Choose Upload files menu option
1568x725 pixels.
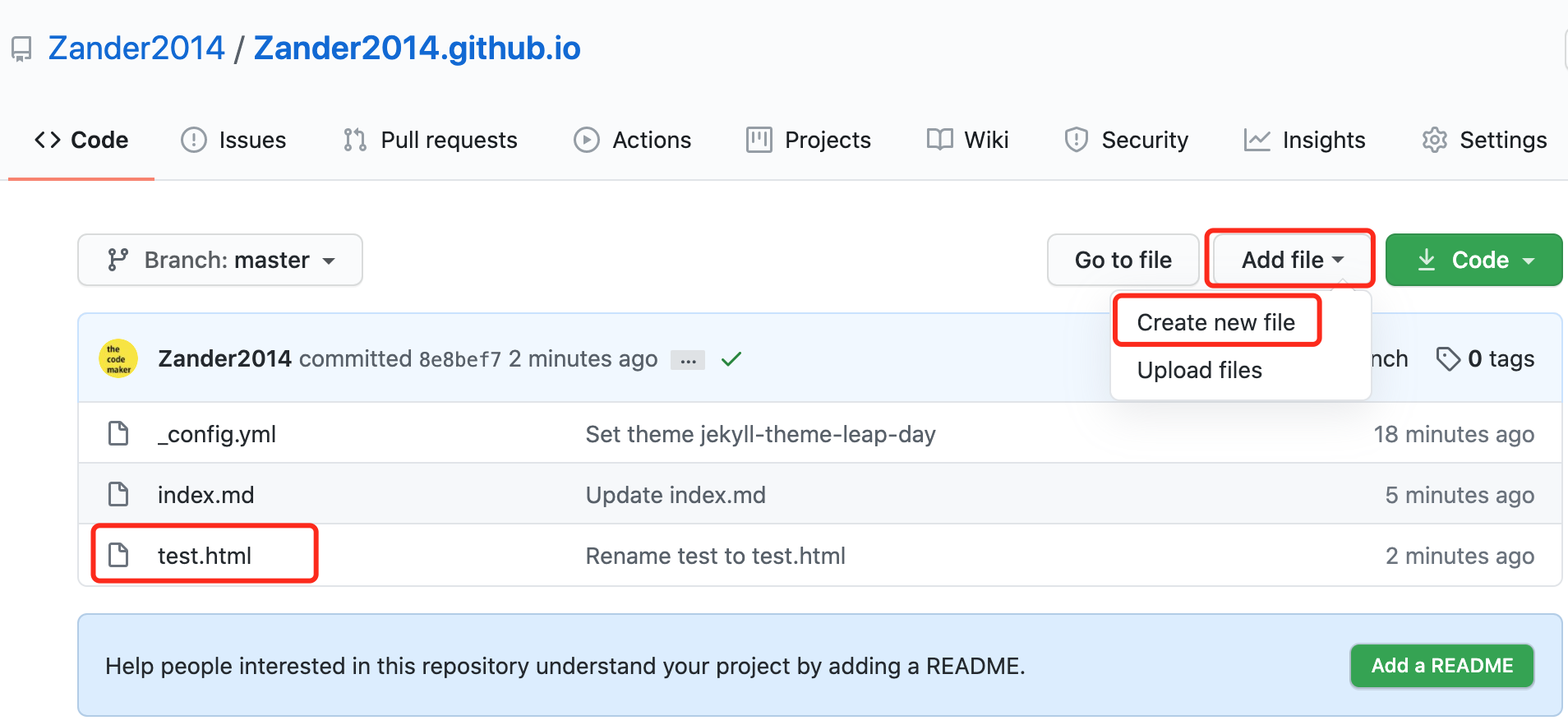click(x=1199, y=370)
